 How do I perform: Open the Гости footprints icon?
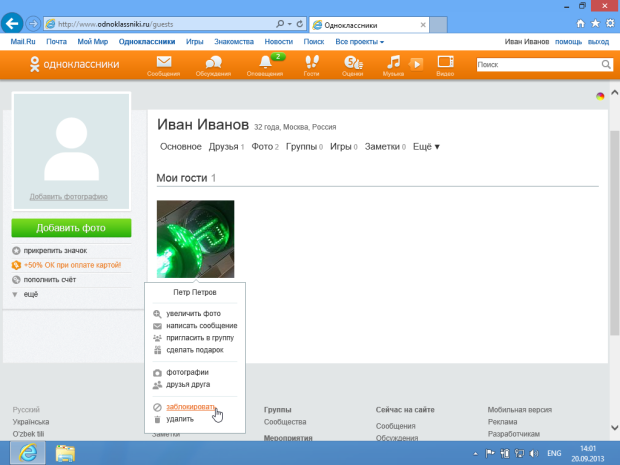click(312, 62)
